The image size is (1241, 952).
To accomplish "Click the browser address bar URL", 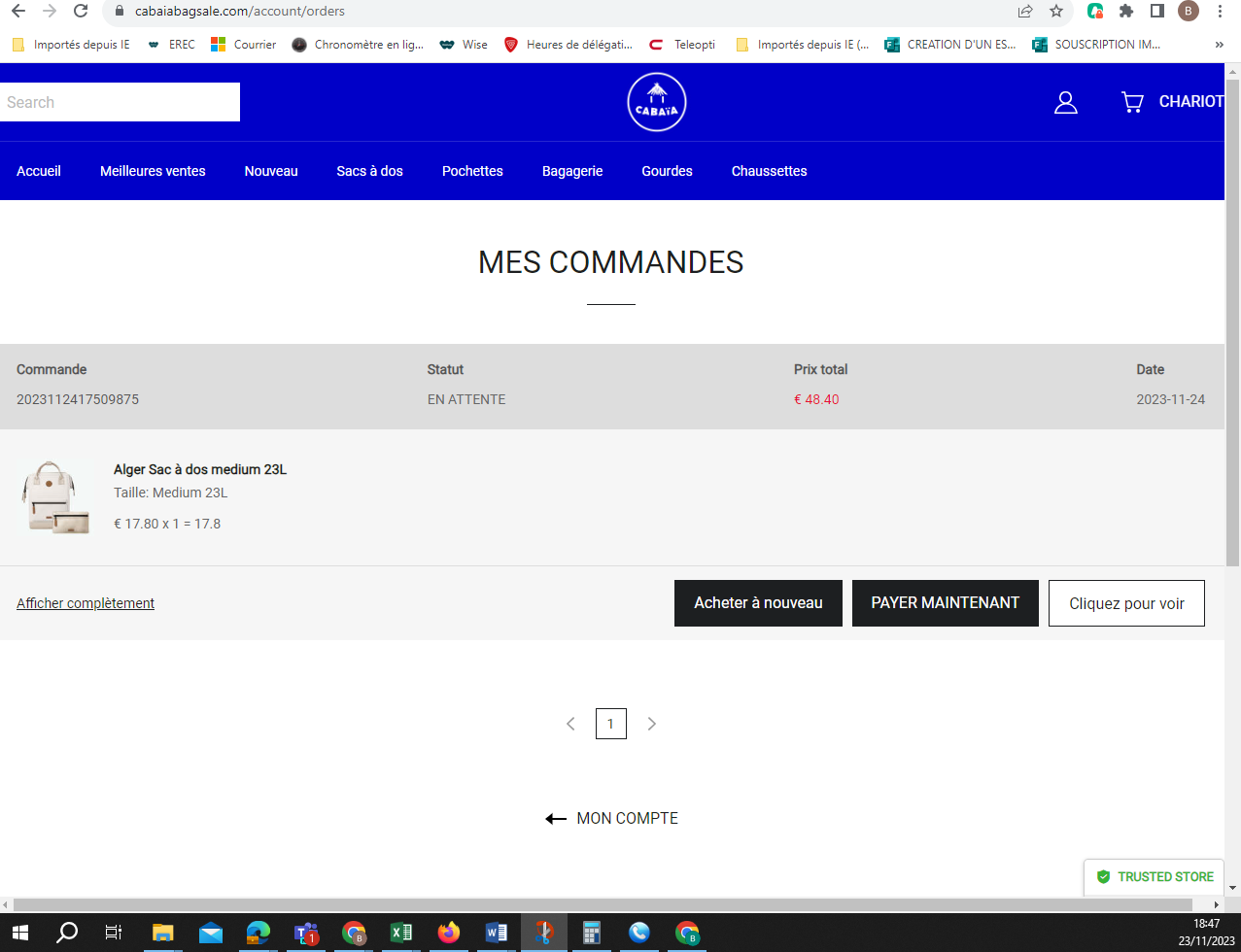I will point(238,12).
